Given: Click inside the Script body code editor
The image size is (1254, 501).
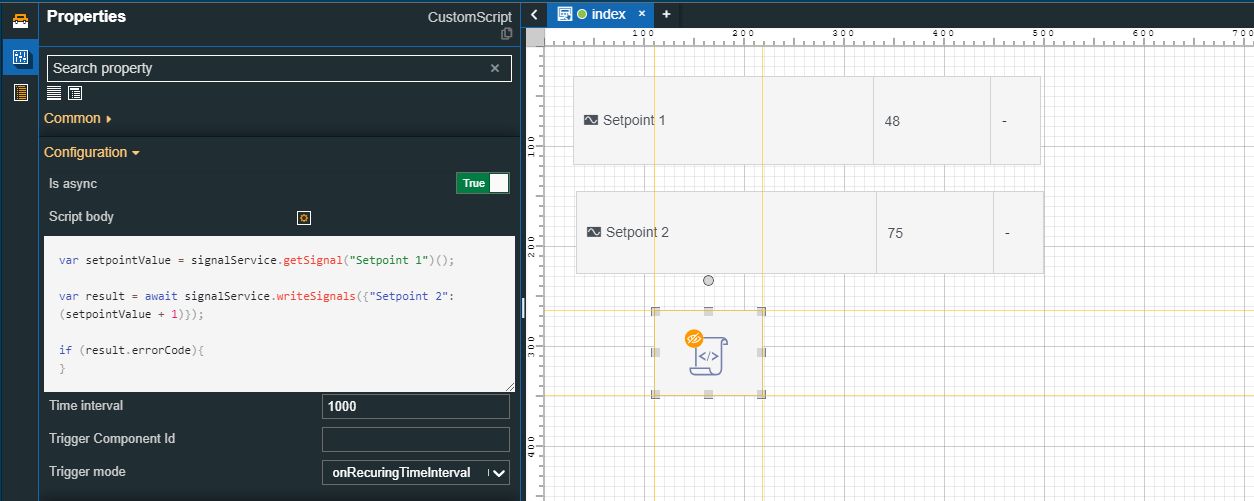Looking at the screenshot, I should click(x=279, y=314).
